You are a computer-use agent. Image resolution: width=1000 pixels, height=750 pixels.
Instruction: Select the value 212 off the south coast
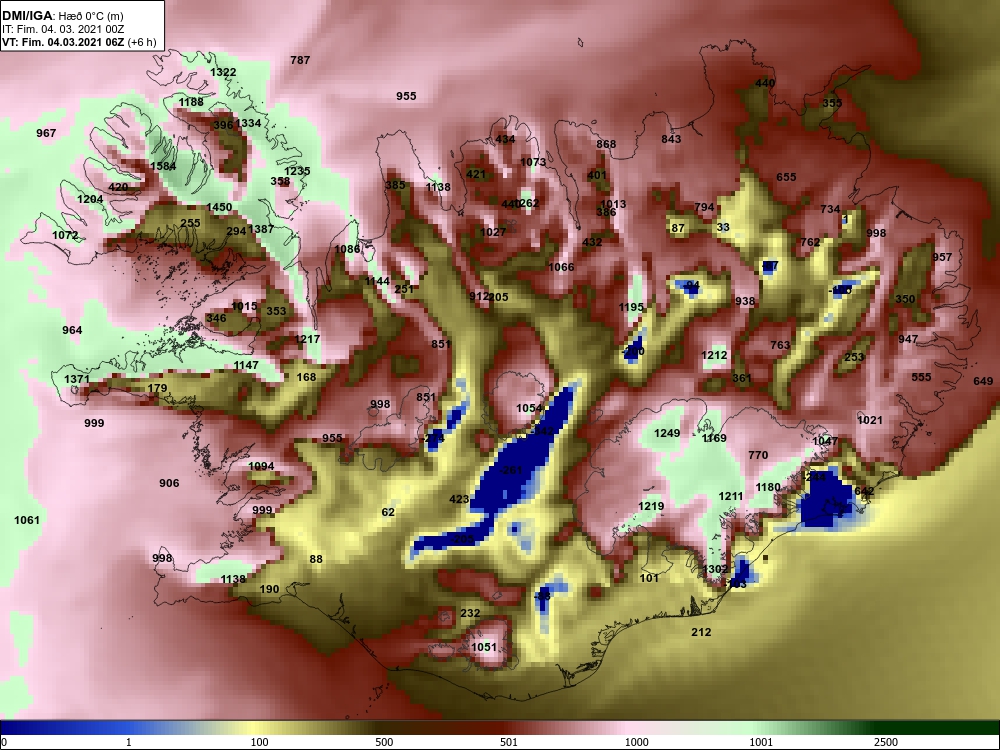[x=701, y=632]
